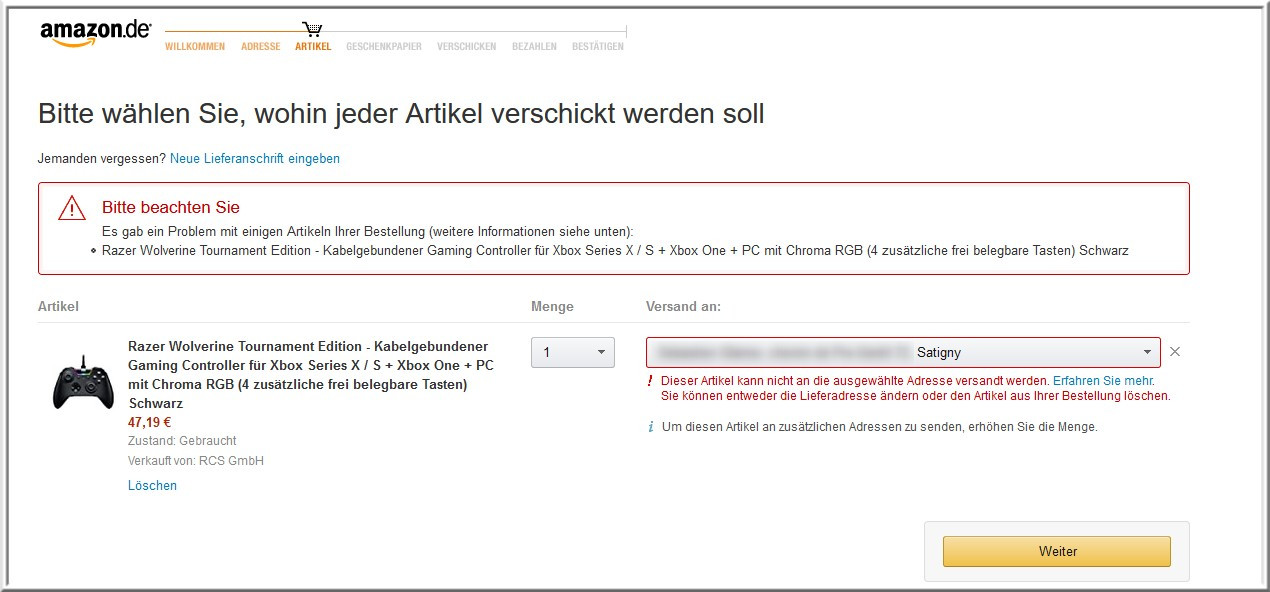The width and height of the screenshot is (1270, 592).
Task: Select the Artikel checkout step
Action: [x=313, y=47]
